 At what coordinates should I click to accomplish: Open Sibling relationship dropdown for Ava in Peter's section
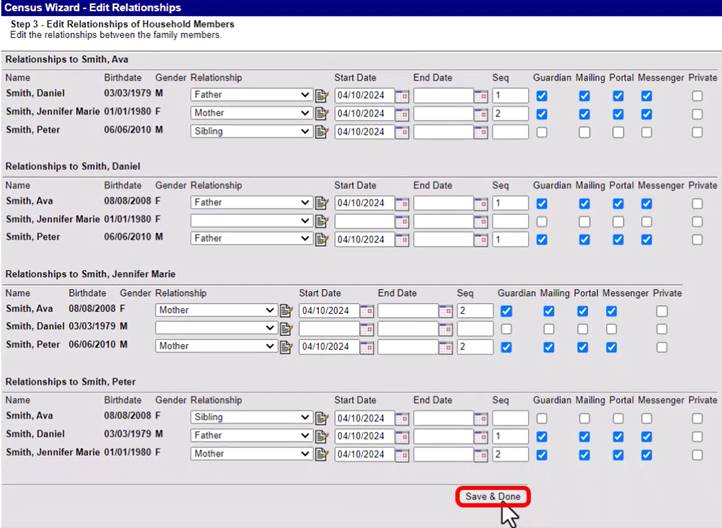(251, 418)
